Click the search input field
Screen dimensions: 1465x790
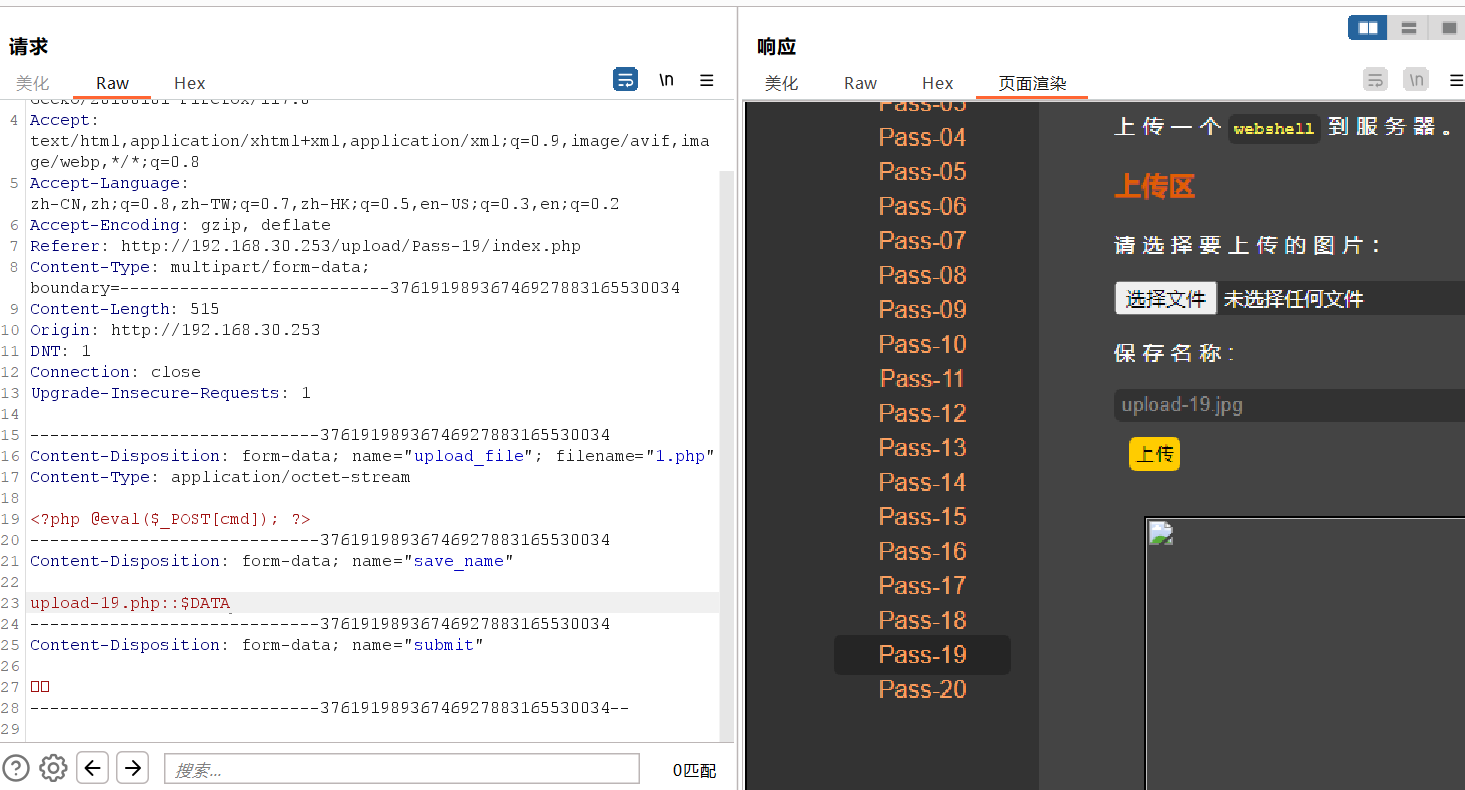(x=401, y=769)
